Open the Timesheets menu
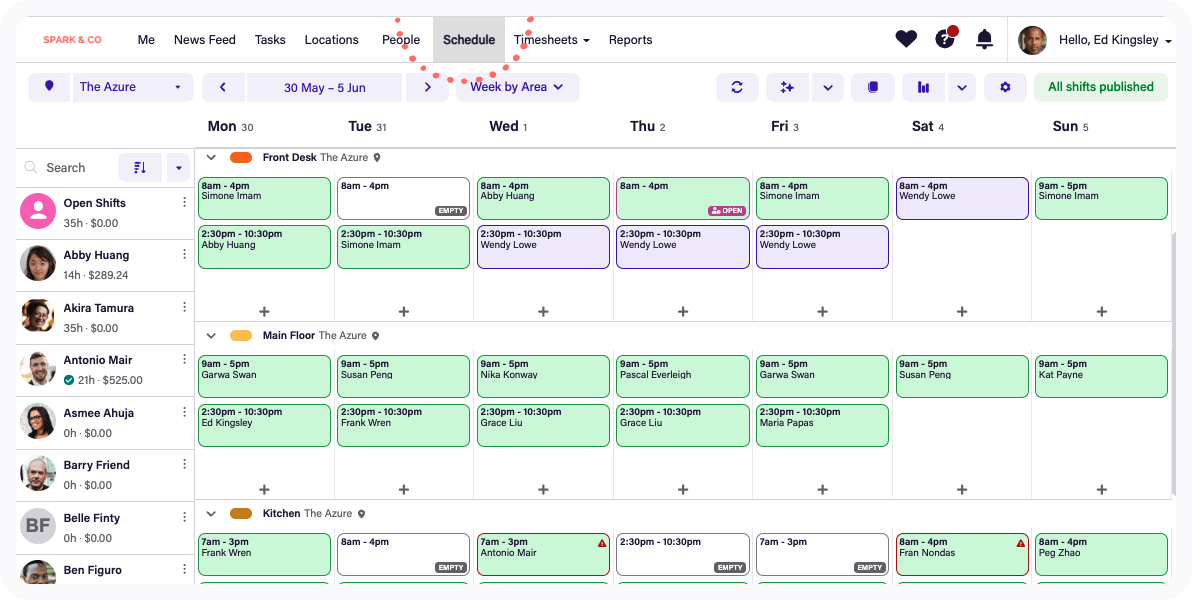1192x600 pixels. 552,40
